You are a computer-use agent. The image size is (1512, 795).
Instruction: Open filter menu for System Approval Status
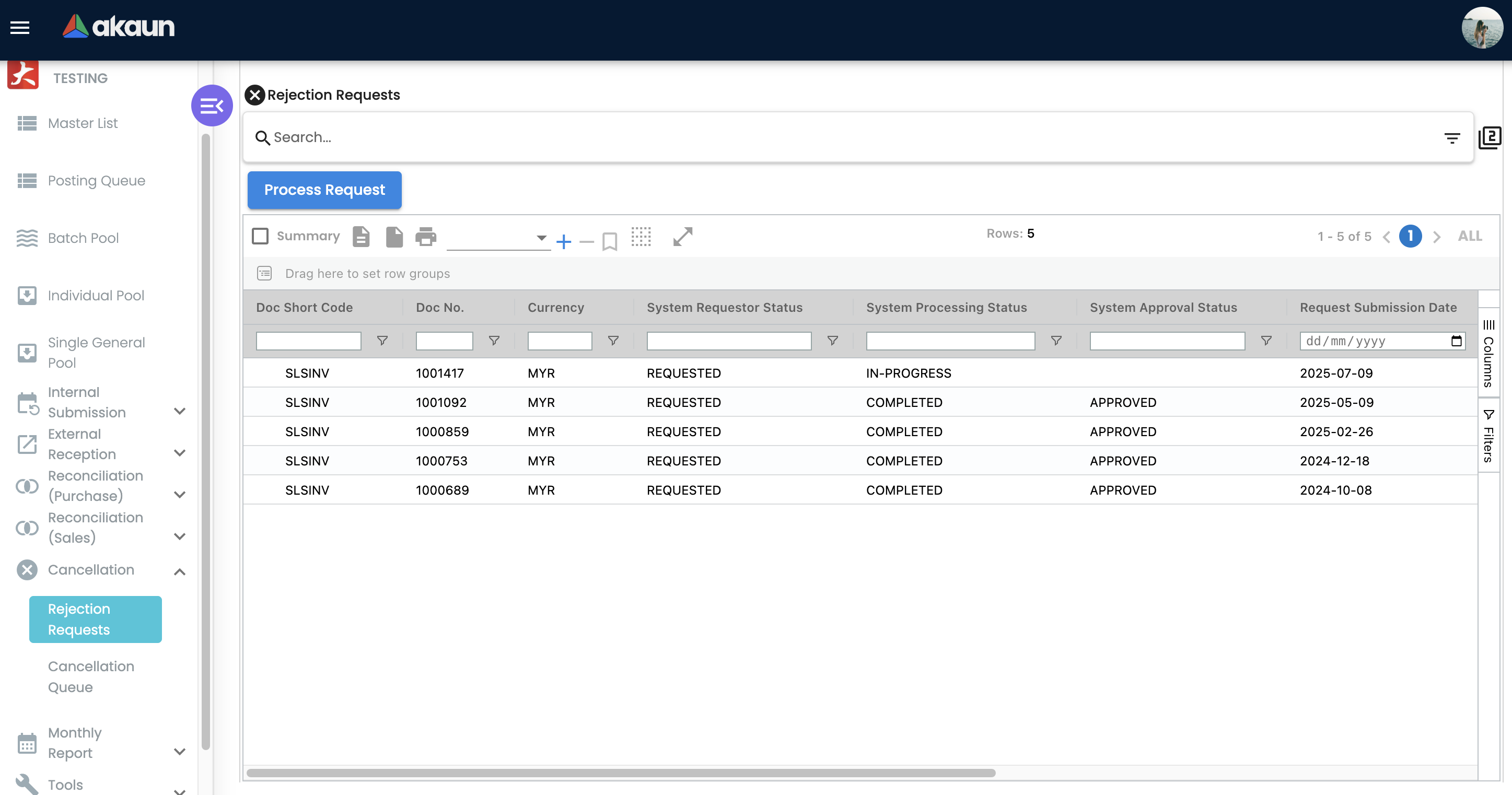coord(1266,340)
